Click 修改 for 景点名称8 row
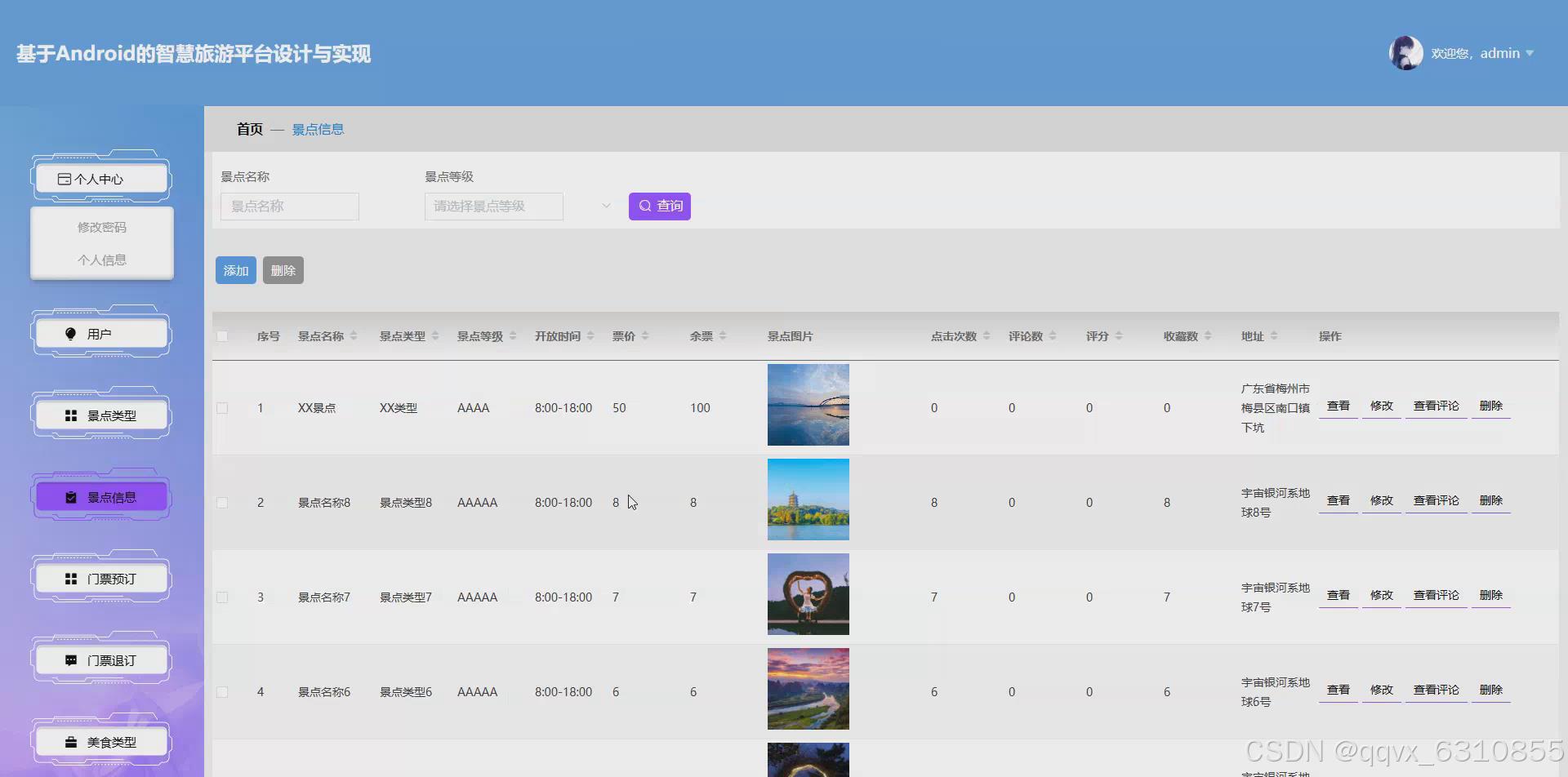The image size is (1568, 777). pos(1382,501)
